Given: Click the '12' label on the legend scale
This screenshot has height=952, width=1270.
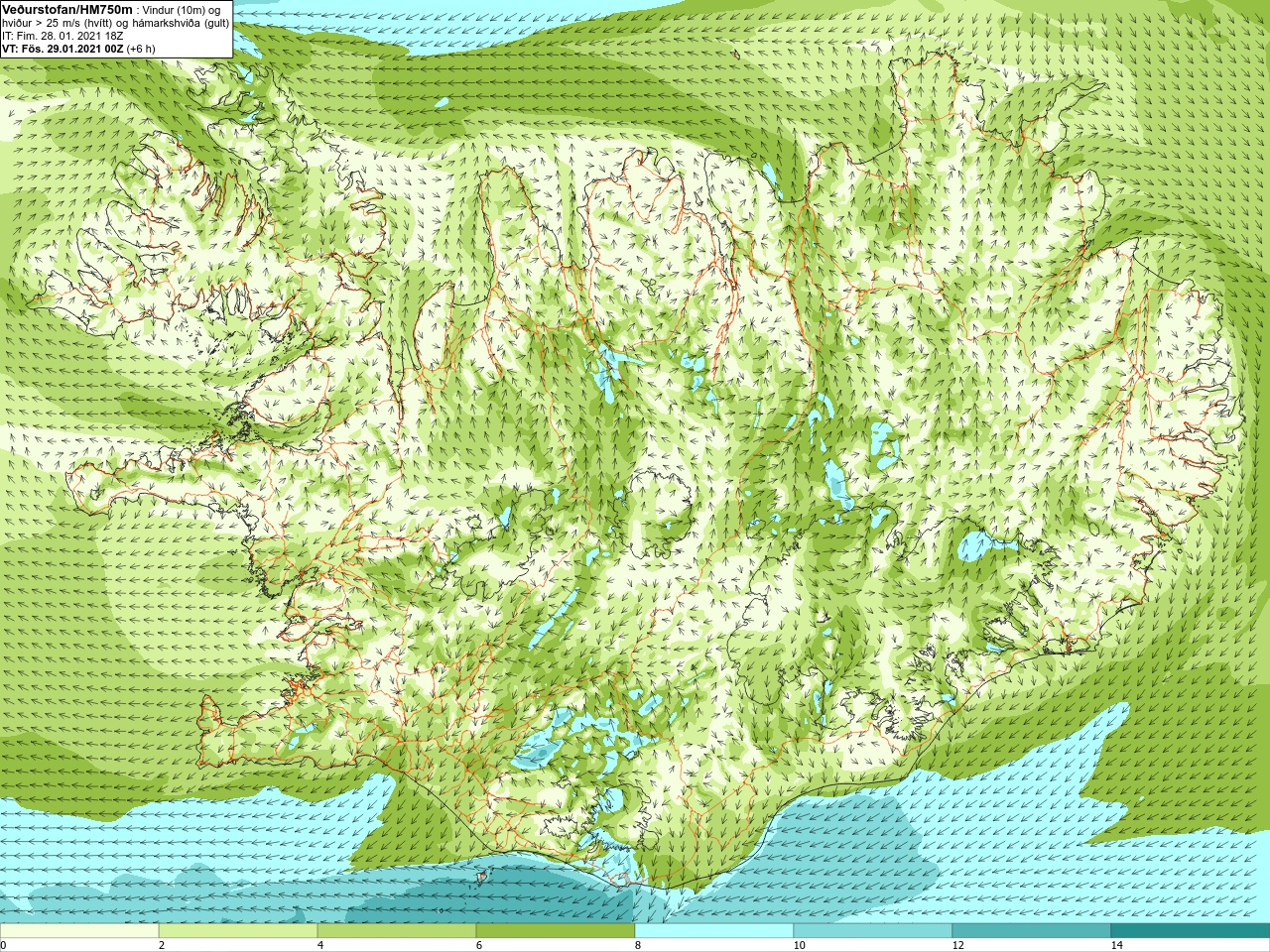Looking at the screenshot, I should pos(957,945).
